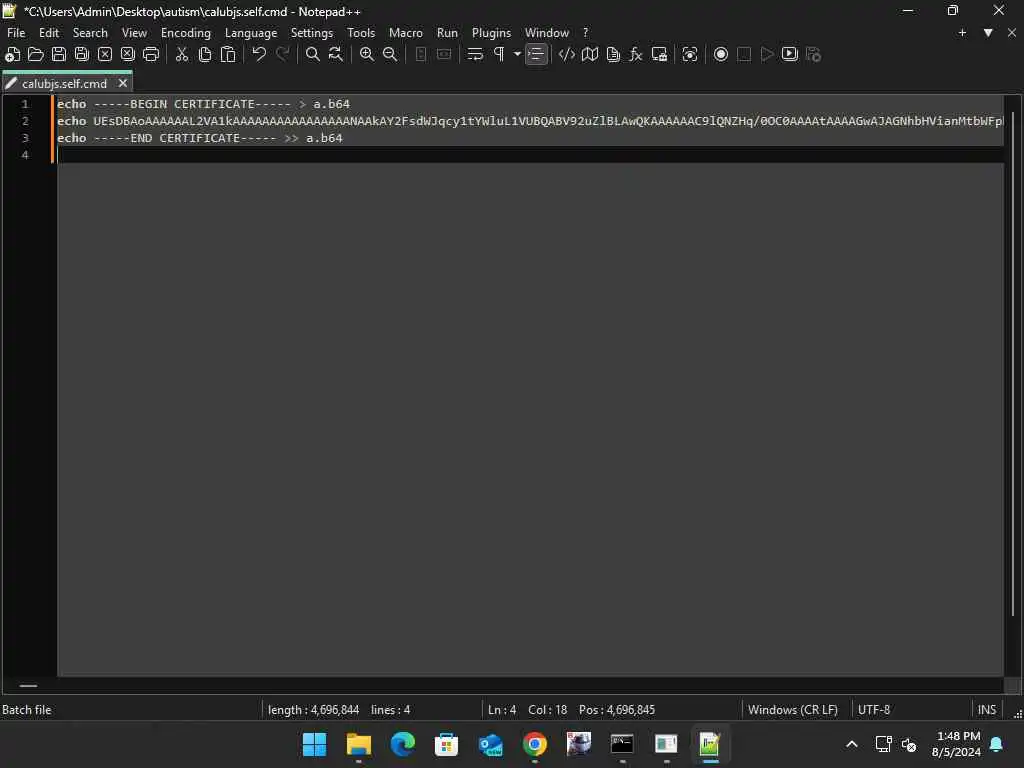Image resolution: width=1024 pixels, height=768 pixels.
Task: Open the Window menu
Action: (x=547, y=33)
